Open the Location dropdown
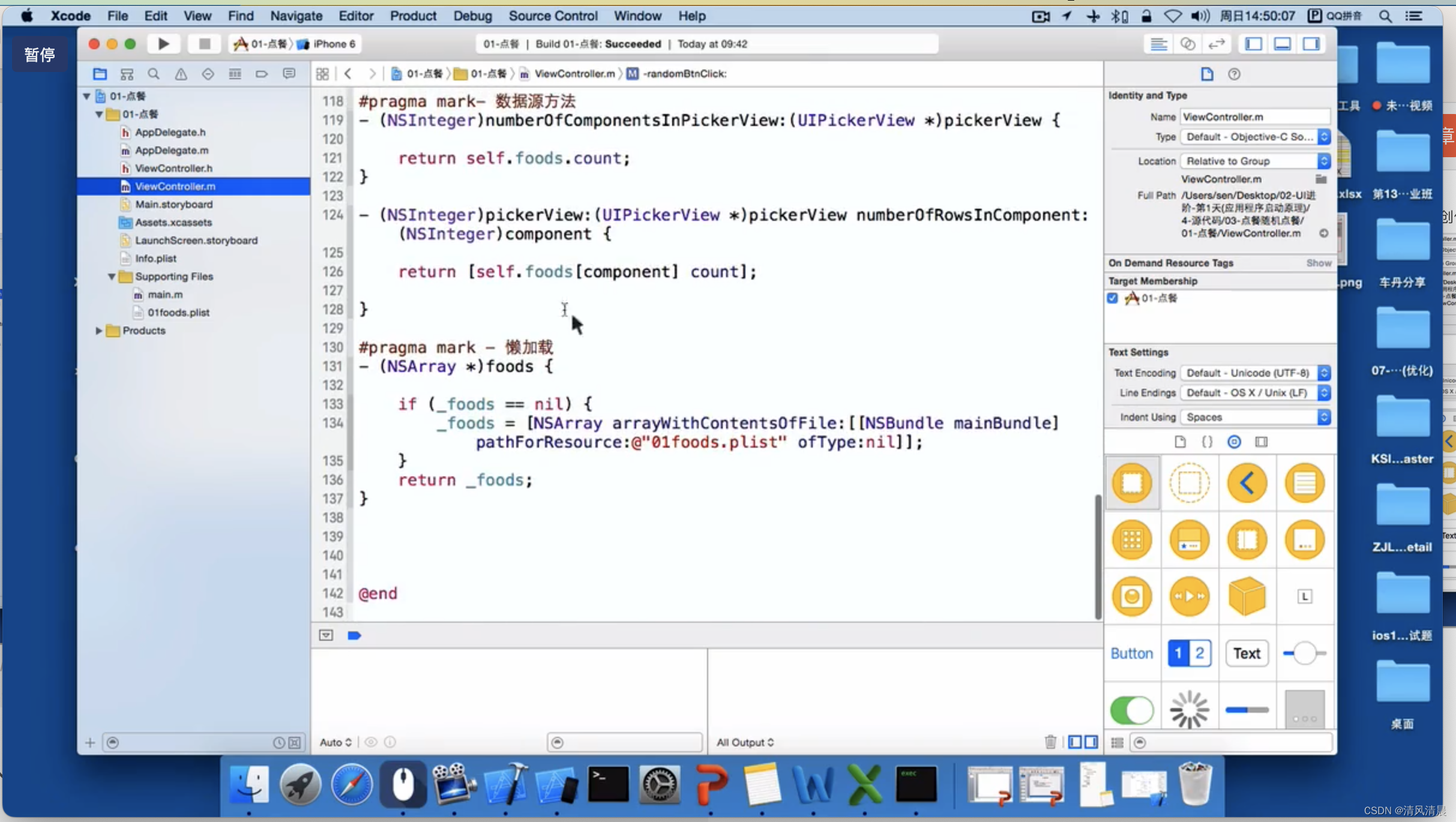Viewport: 1456px width, 822px height. click(1255, 161)
